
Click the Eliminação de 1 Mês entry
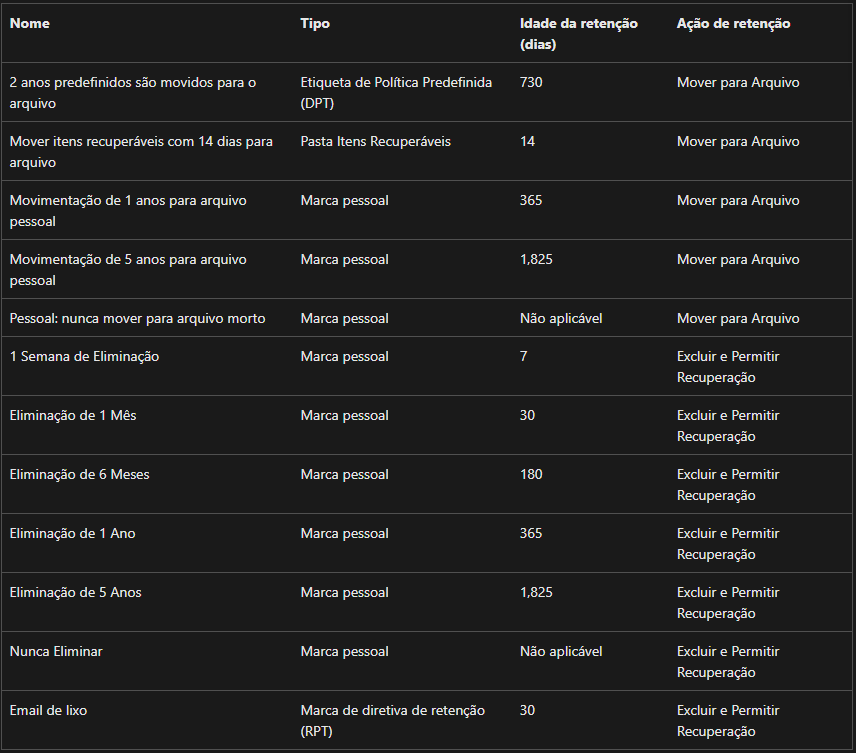[x=73, y=415]
